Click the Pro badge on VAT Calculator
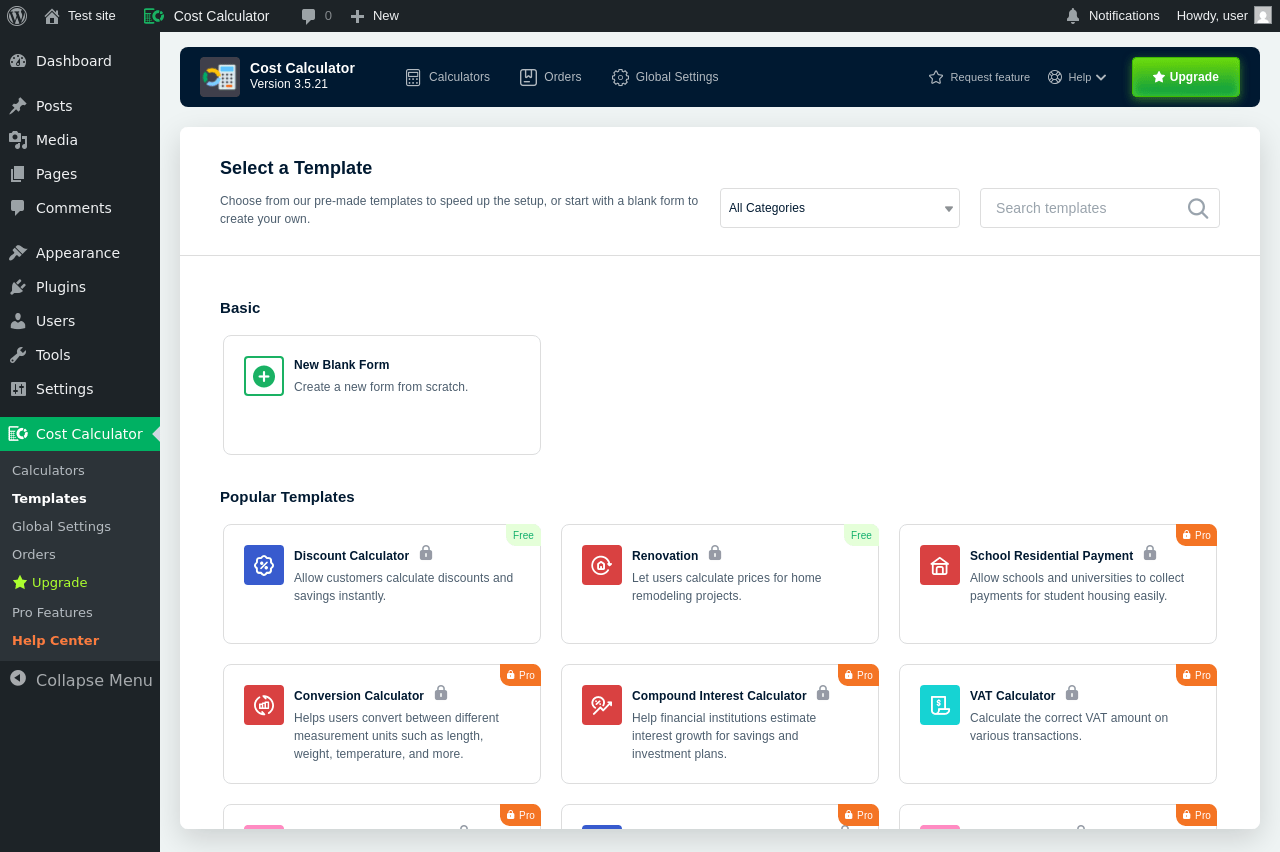 click(x=1196, y=675)
